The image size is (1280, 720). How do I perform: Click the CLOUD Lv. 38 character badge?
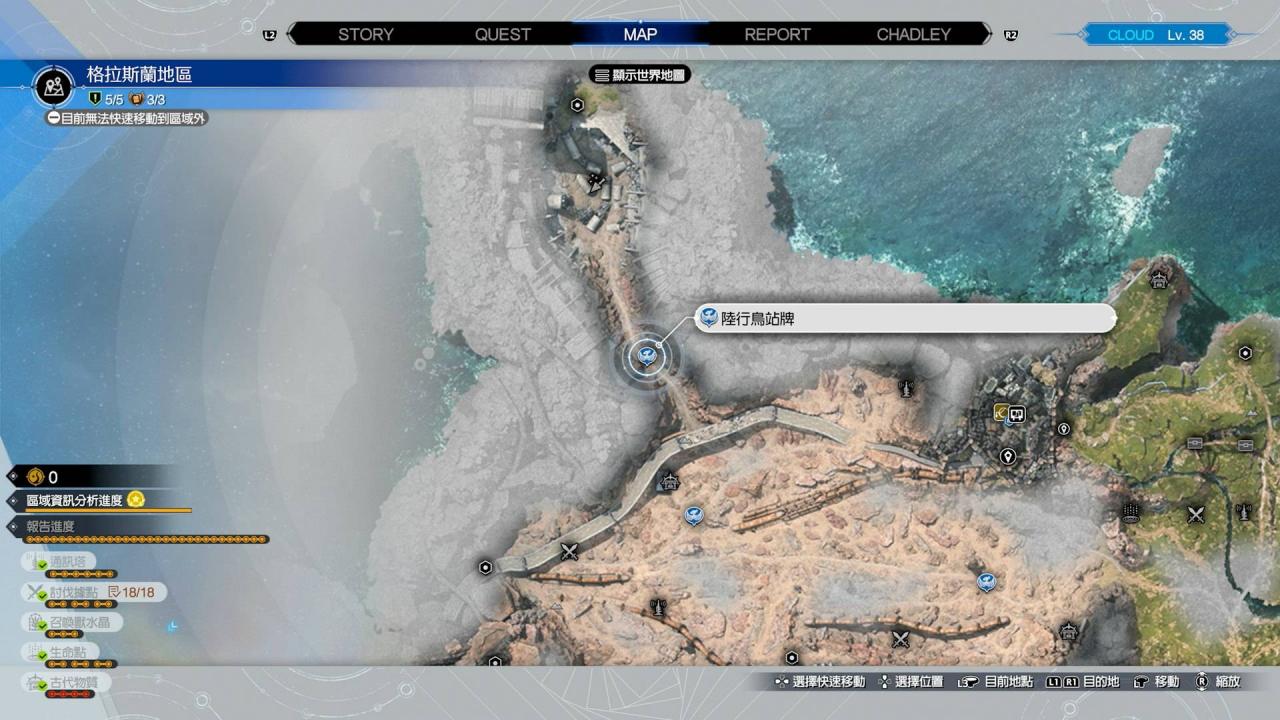point(1155,35)
